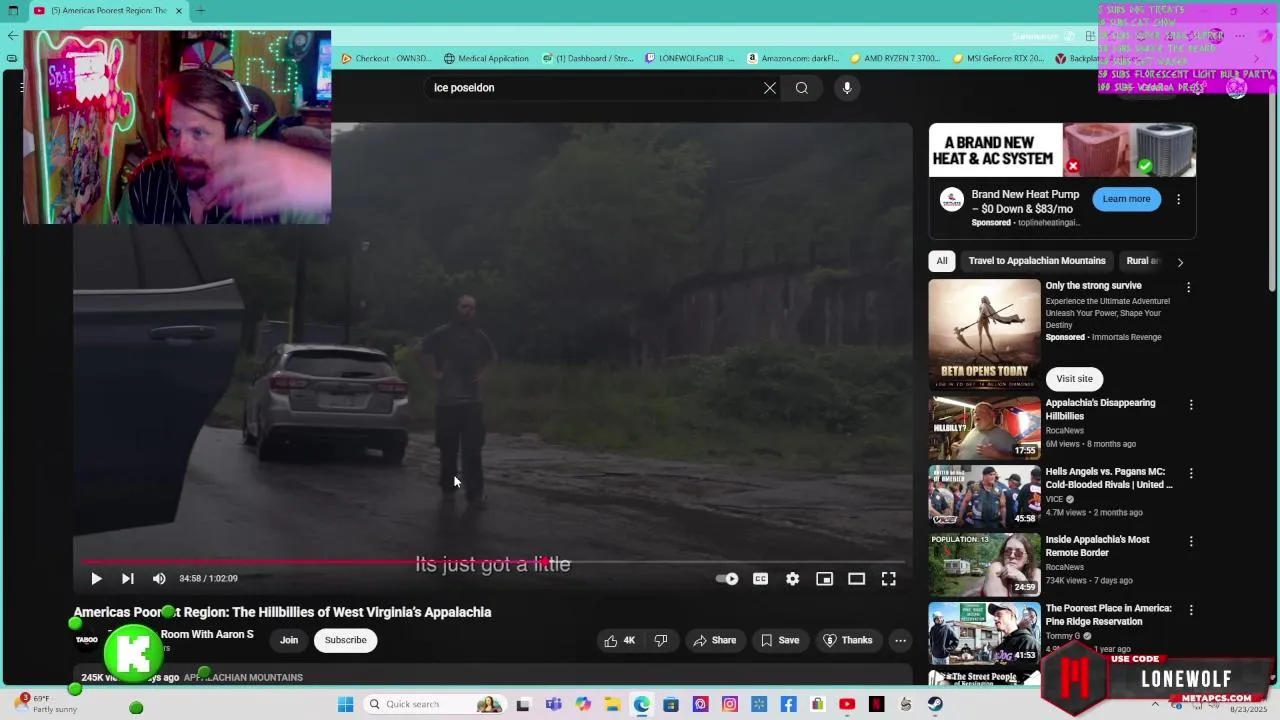The image size is (1280, 720).
Task: Share this video
Action: coord(714,640)
